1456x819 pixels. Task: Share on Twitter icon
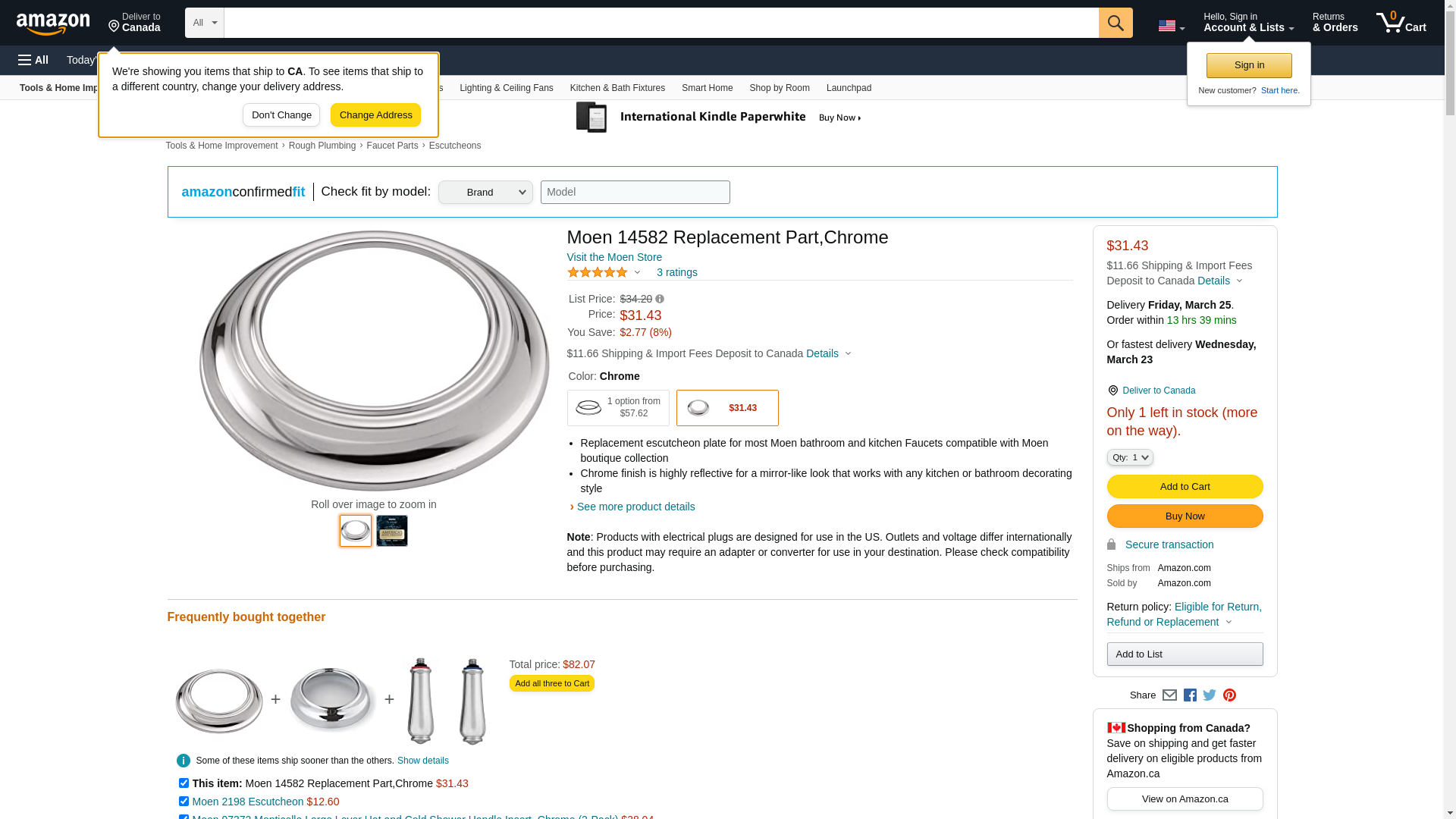1210,695
